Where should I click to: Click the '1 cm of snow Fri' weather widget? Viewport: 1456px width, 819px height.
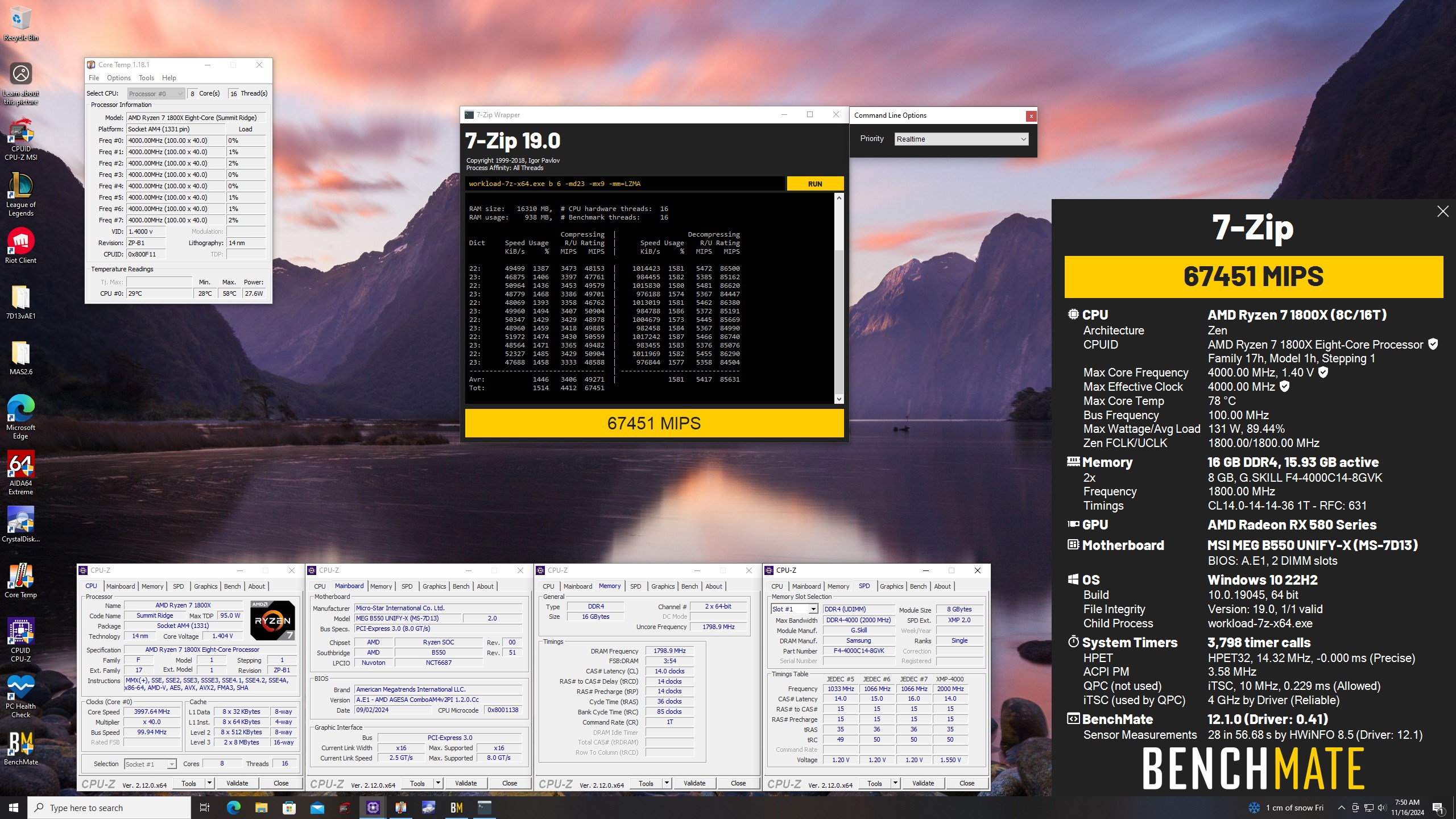click(1285, 808)
